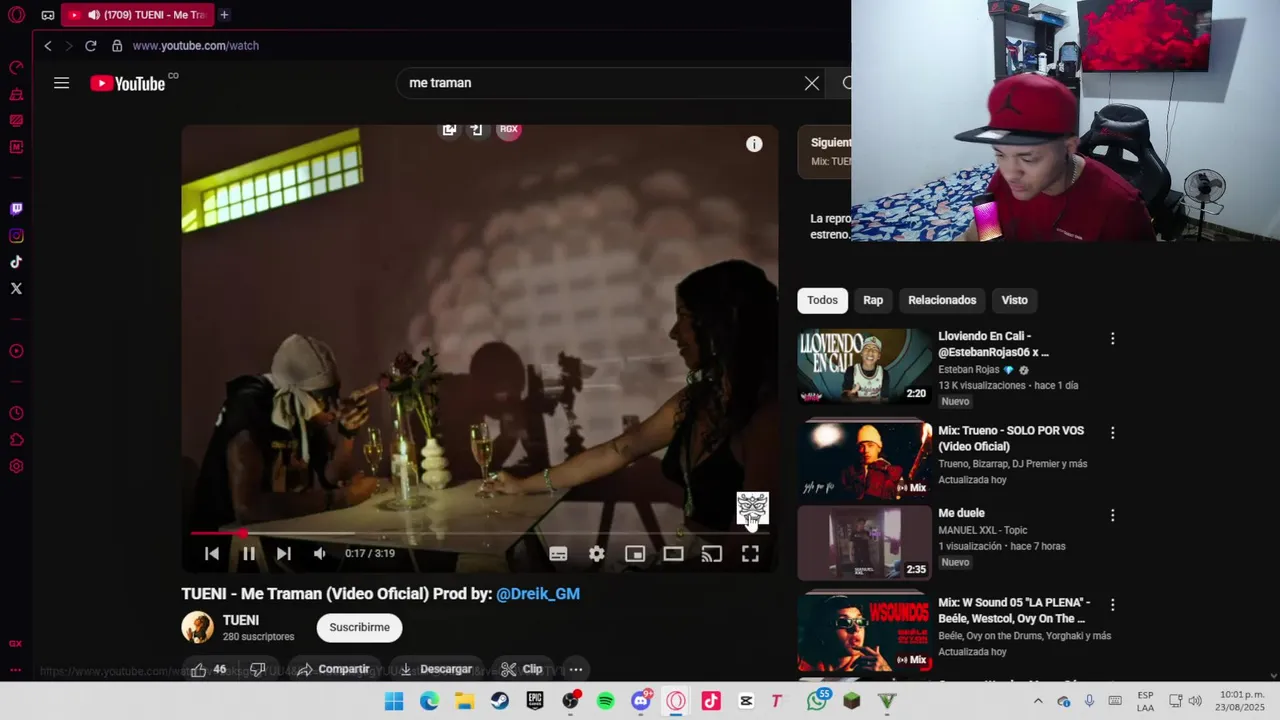Open the more actions three-dot button
The height and width of the screenshot is (720, 1280).
click(576, 669)
